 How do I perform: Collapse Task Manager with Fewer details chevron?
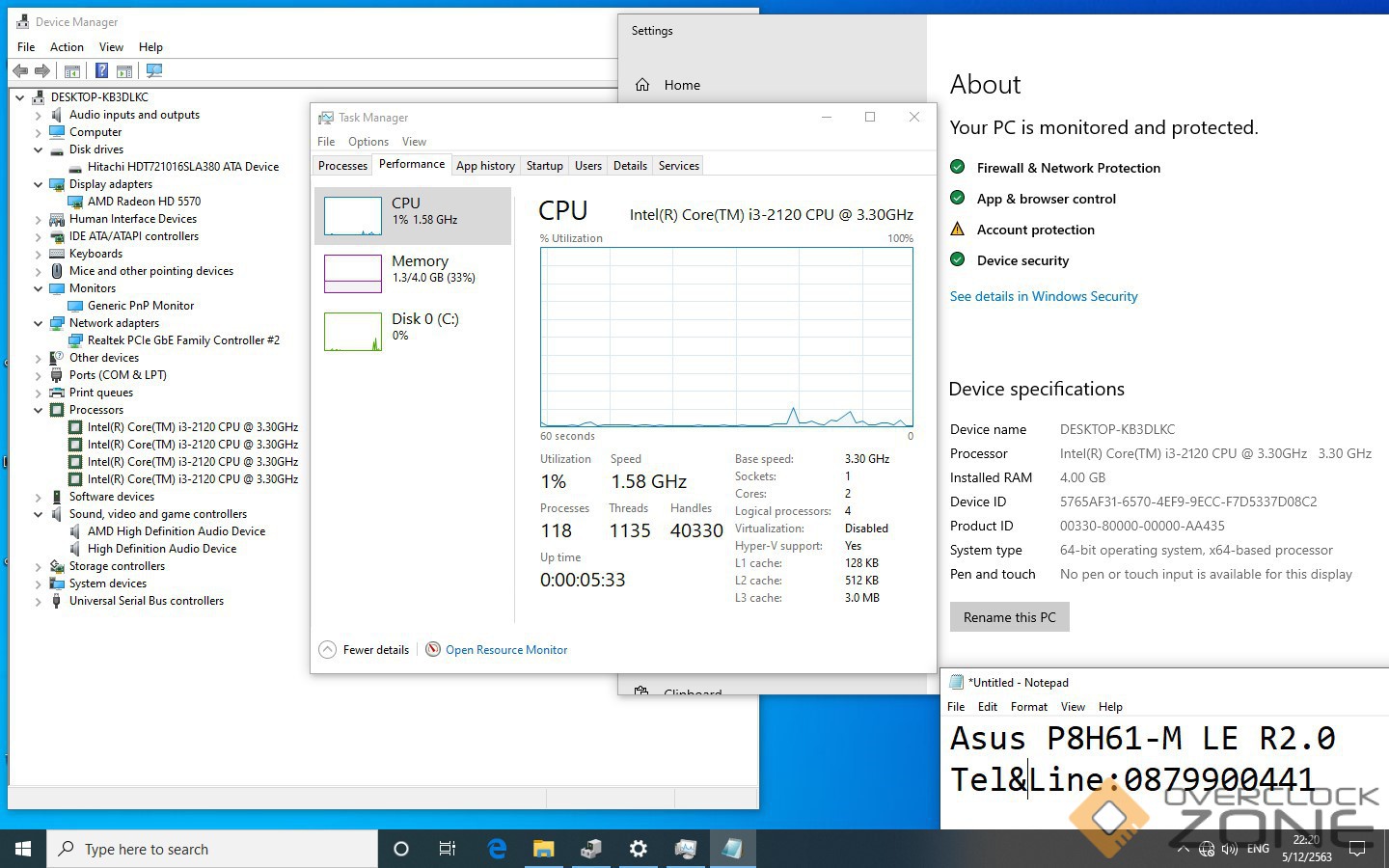(328, 650)
